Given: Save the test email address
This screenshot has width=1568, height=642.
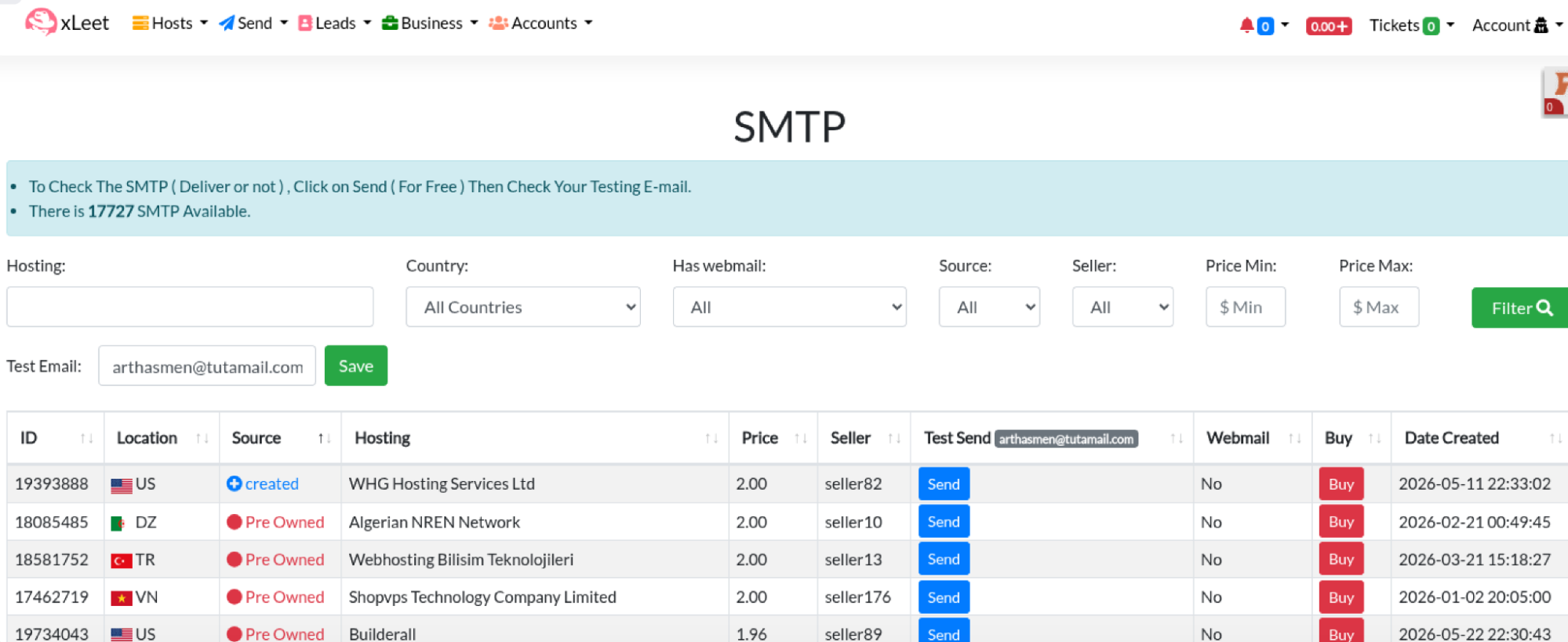Looking at the screenshot, I should [x=356, y=366].
